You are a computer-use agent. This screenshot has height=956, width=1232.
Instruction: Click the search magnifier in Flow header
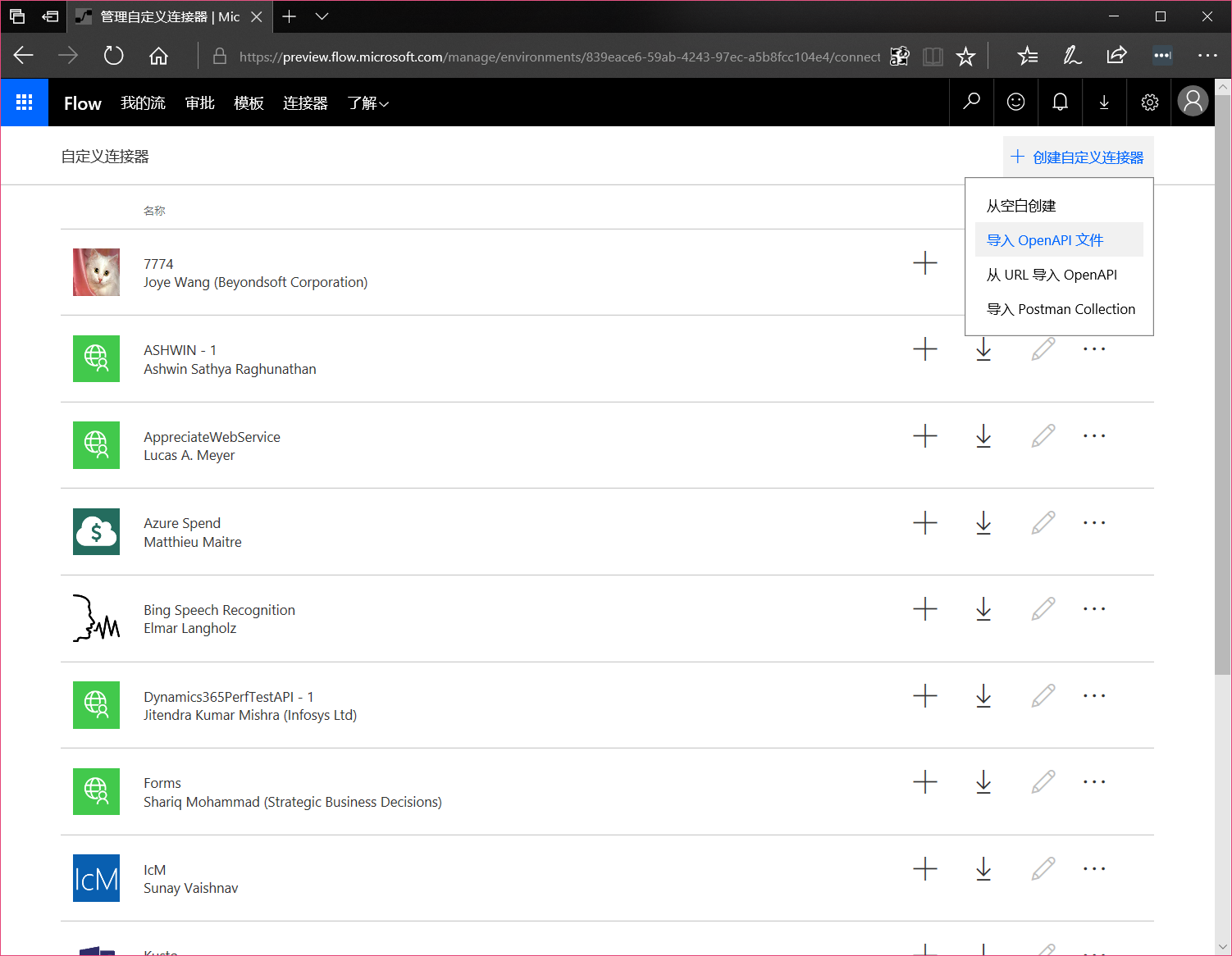(971, 102)
